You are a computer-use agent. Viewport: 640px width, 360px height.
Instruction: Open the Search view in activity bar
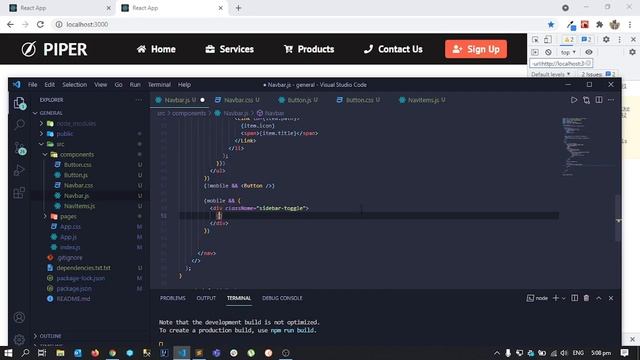[19, 124]
